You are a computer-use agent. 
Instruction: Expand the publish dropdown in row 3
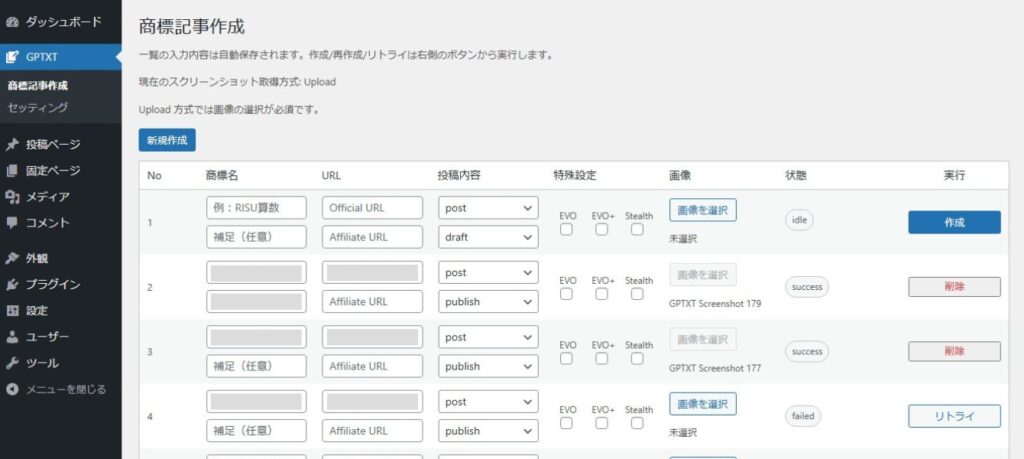[x=488, y=367]
